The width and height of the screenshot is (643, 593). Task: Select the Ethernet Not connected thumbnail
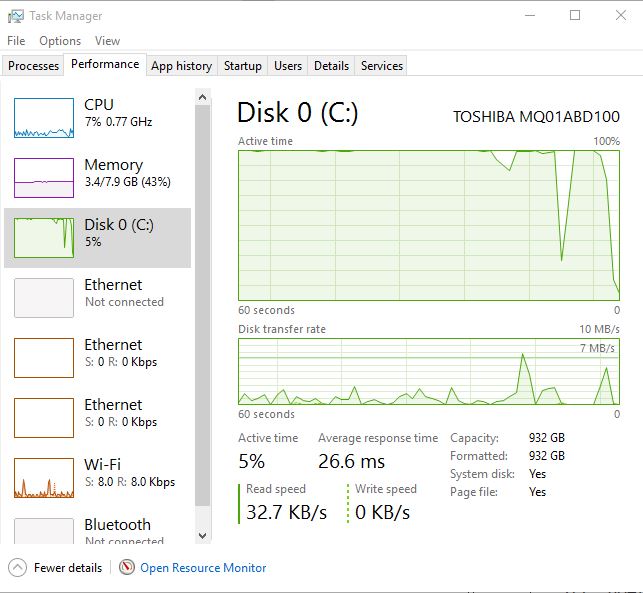44,298
